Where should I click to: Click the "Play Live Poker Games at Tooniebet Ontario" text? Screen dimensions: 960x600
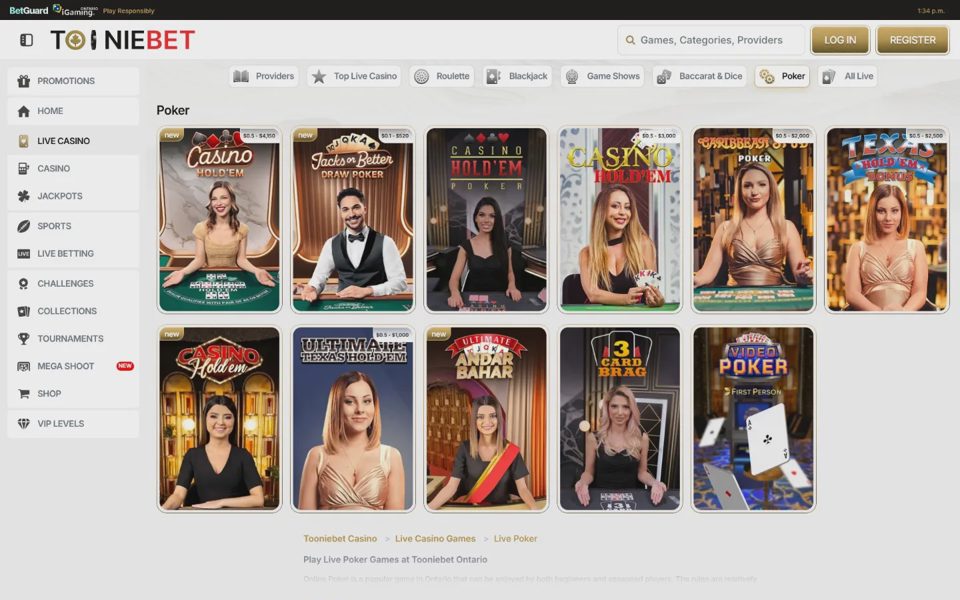tap(395, 560)
